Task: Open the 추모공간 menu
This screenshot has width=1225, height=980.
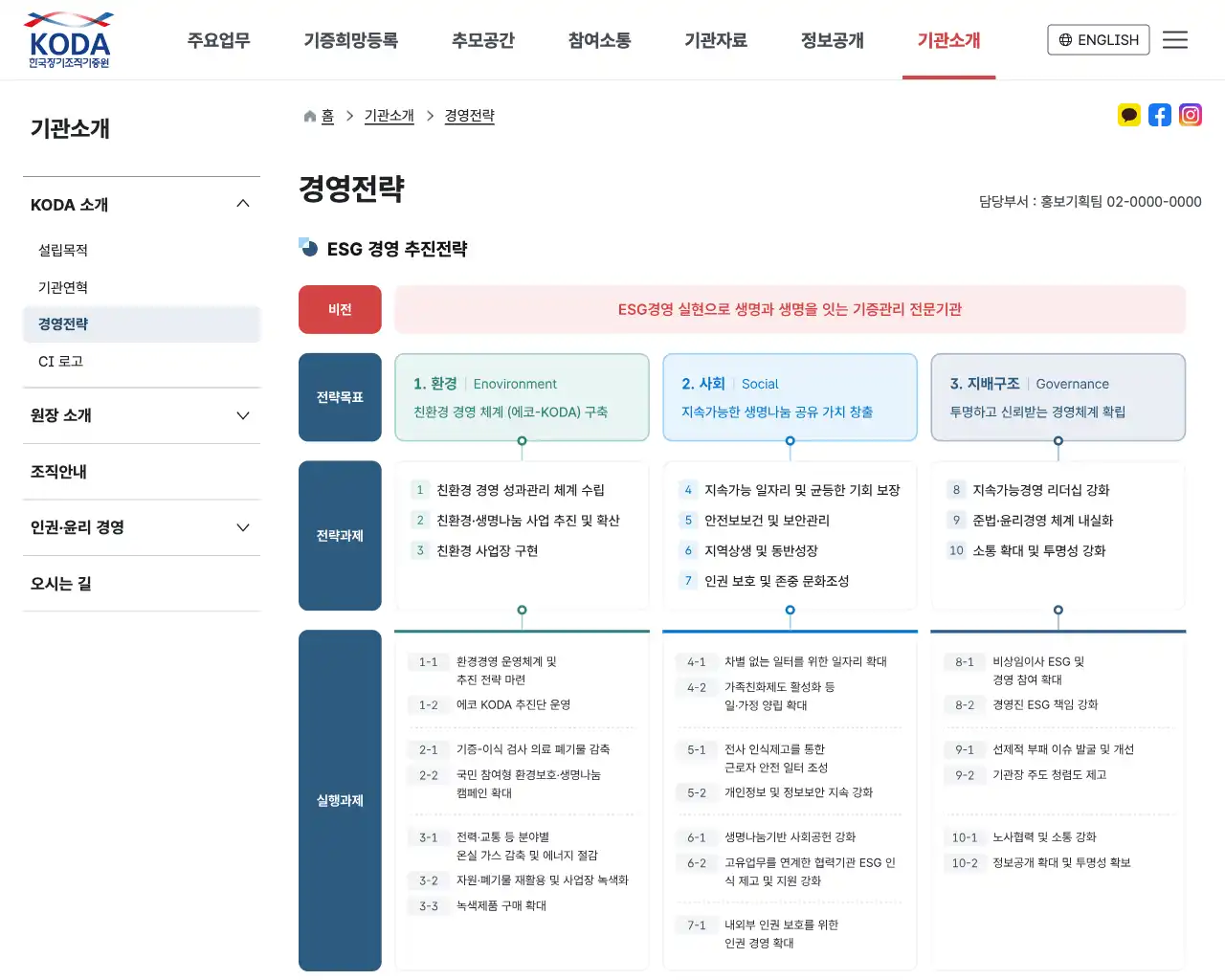Action: point(482,40)
